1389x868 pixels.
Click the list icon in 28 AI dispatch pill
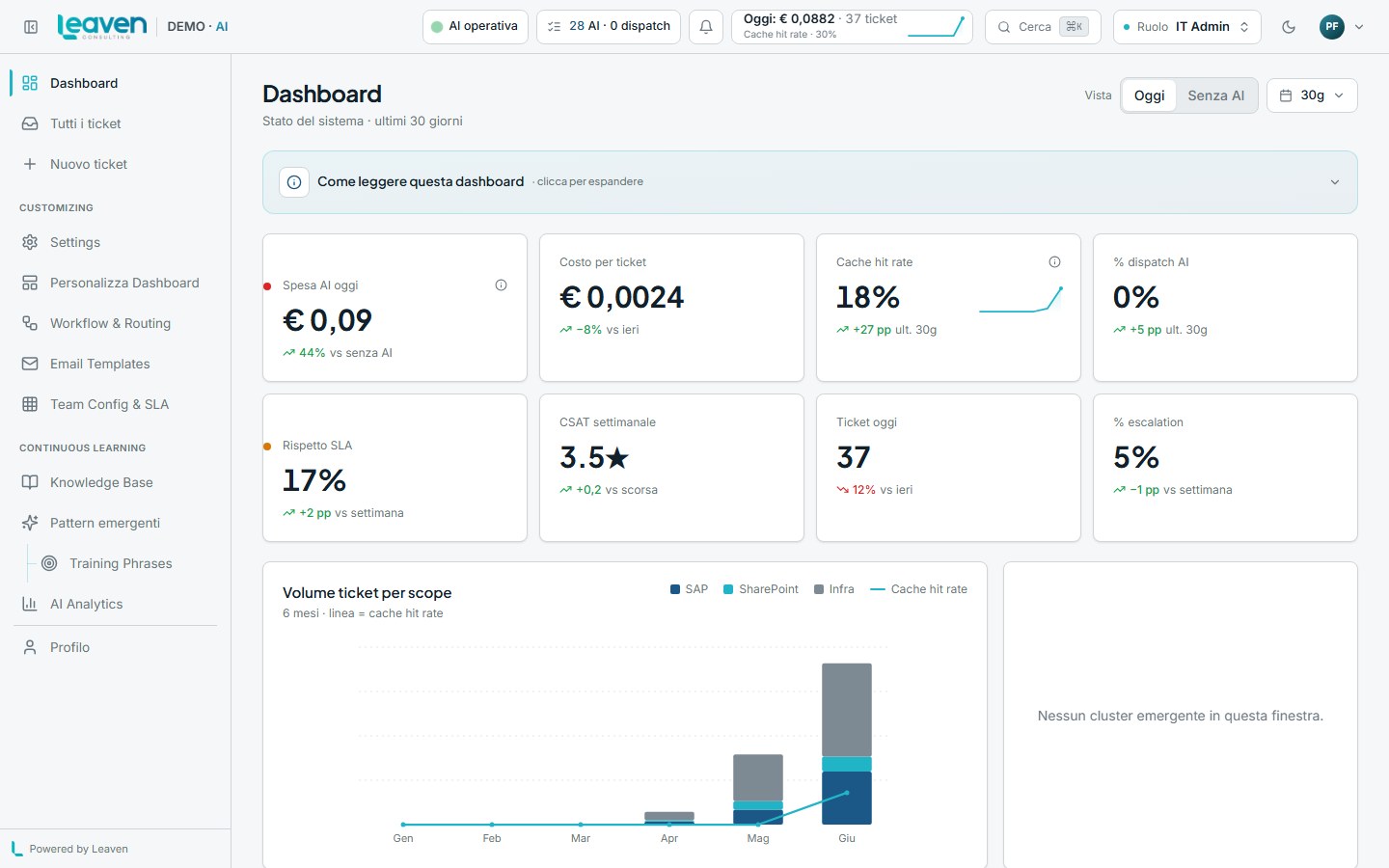point(554,27)
